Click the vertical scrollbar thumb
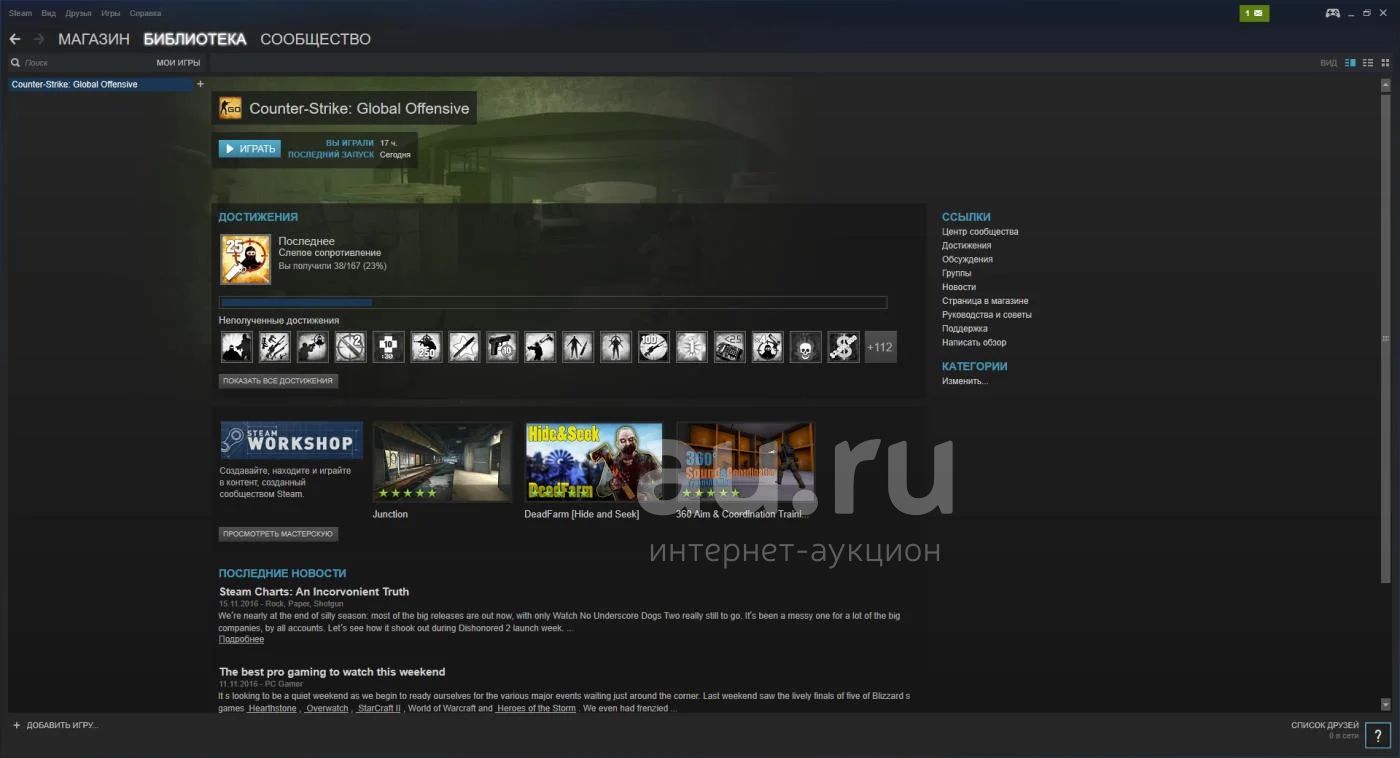The height and width of the screenshot is (758, 1400). pyautogui.click(x=1385, y=338)
